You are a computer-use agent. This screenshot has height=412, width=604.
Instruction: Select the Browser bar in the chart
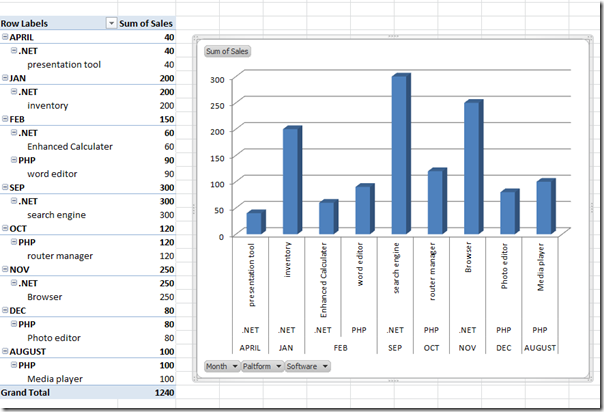[473, 170]
